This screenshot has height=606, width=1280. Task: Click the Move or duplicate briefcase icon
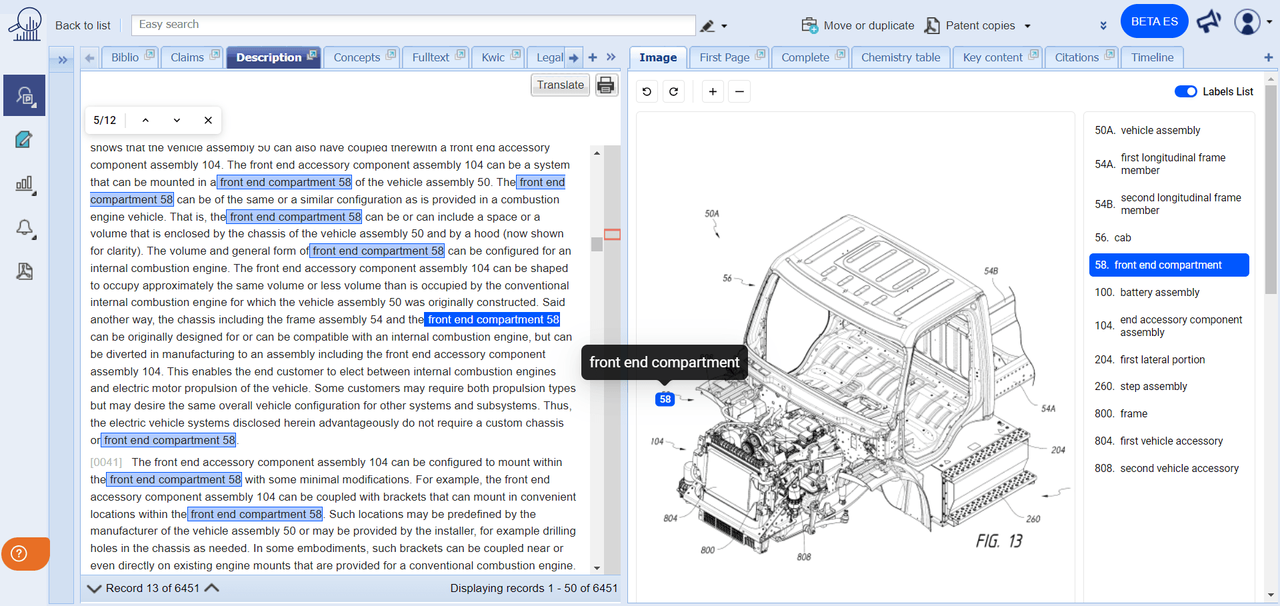pyautogui.click(x=808, y=24)
